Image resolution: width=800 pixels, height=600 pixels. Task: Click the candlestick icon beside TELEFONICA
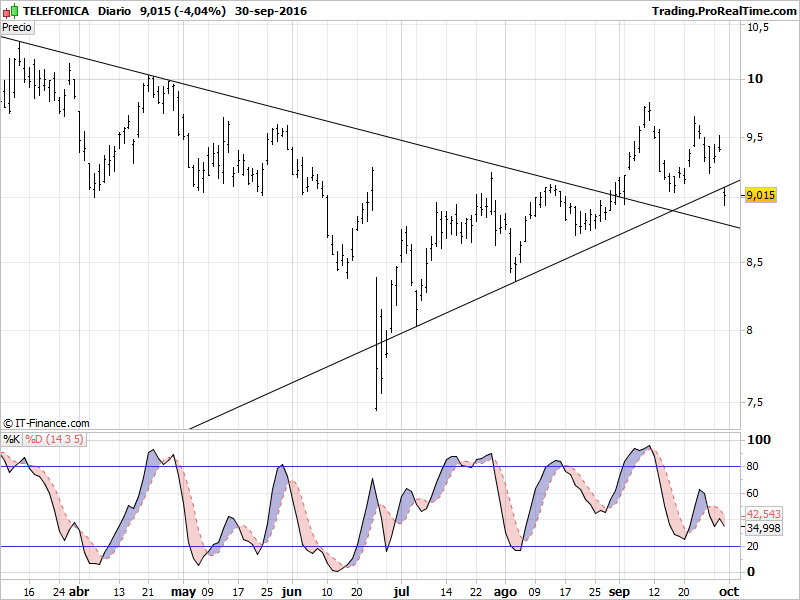click(11, 11)
